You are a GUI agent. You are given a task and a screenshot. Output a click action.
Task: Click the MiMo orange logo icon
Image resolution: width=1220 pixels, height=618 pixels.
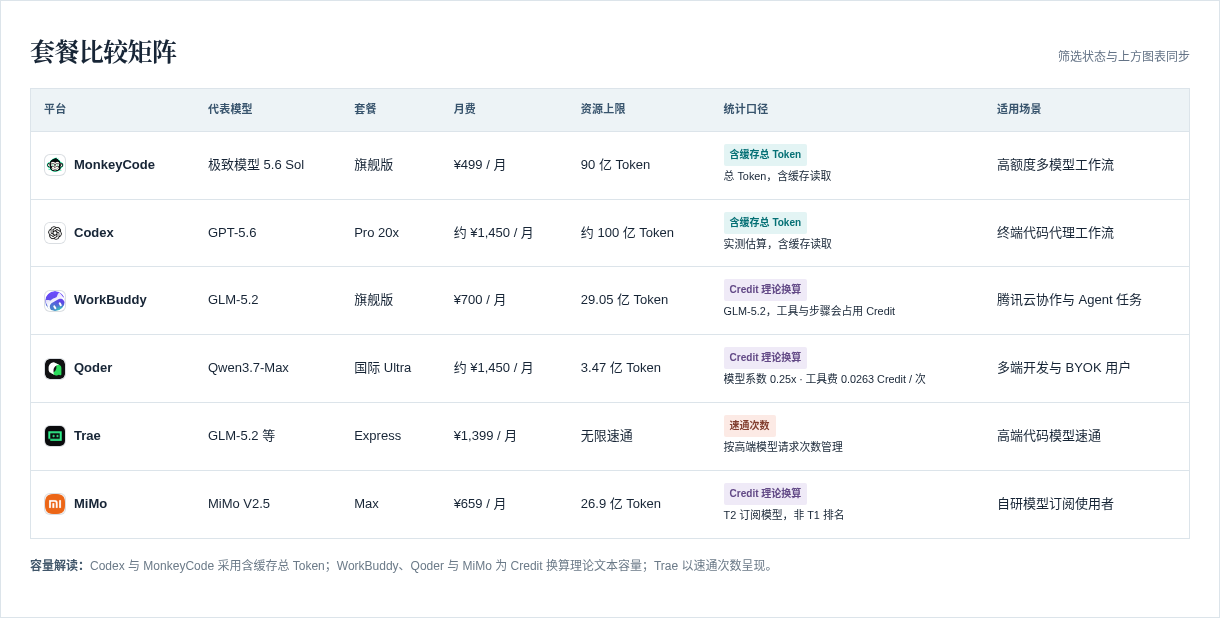tap(55, 504)
